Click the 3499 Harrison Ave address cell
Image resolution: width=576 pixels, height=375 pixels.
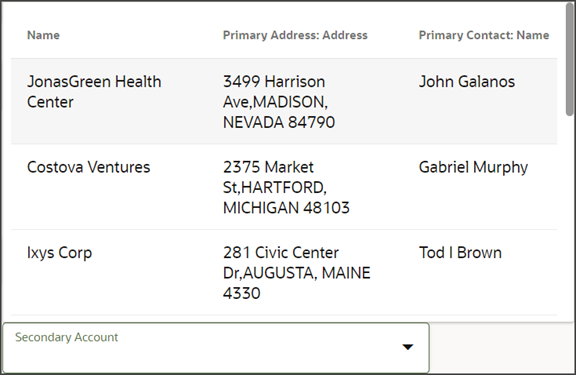(279, 102)
